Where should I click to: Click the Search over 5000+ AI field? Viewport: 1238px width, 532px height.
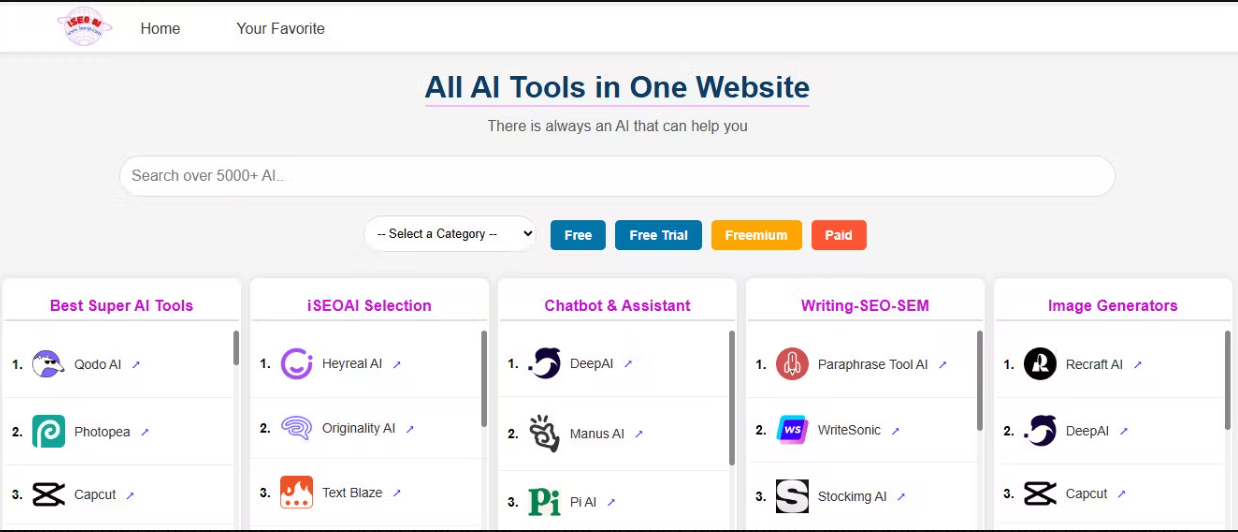[617, 176]
